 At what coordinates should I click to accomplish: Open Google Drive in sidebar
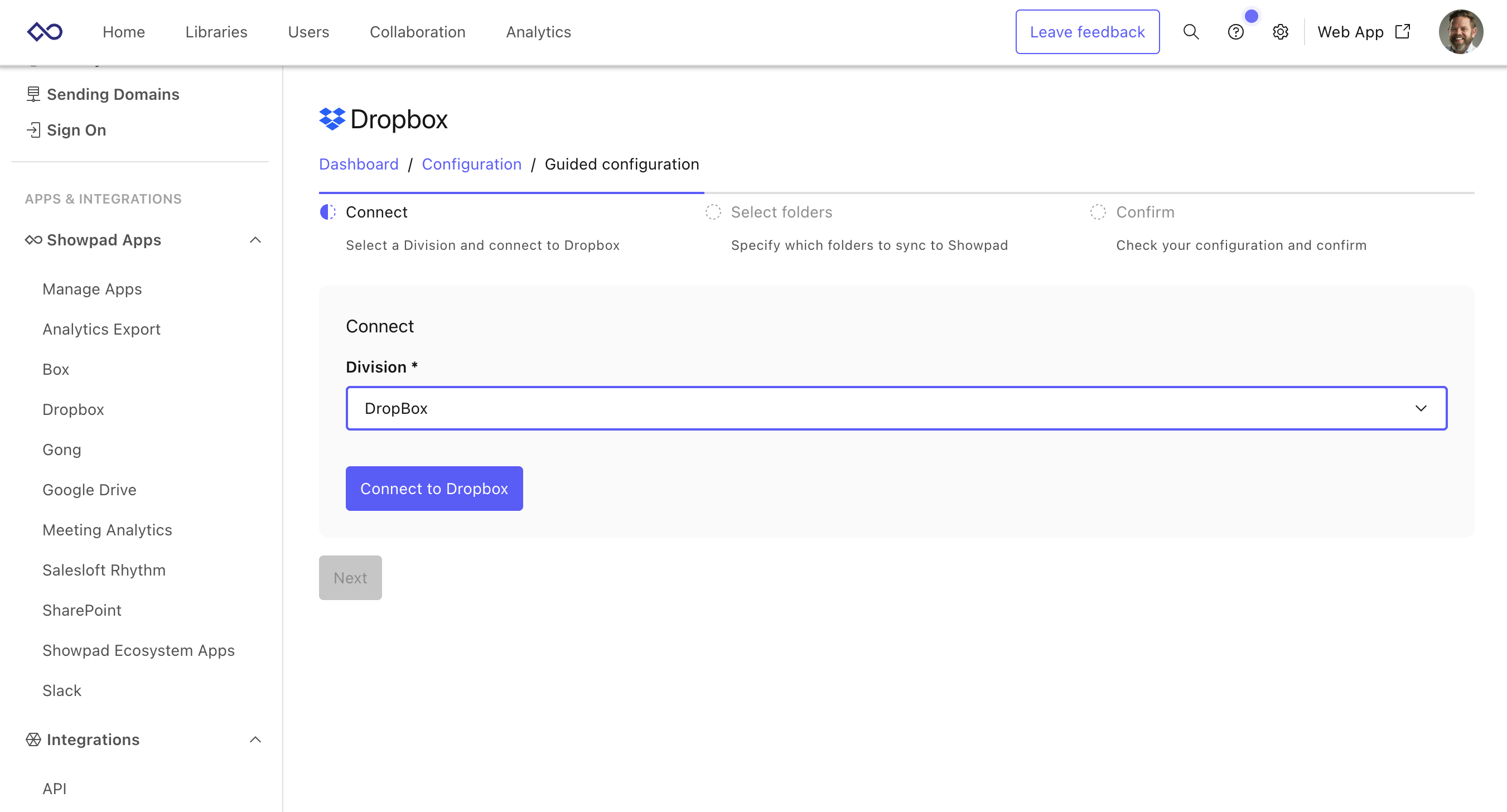coord(89,490)
